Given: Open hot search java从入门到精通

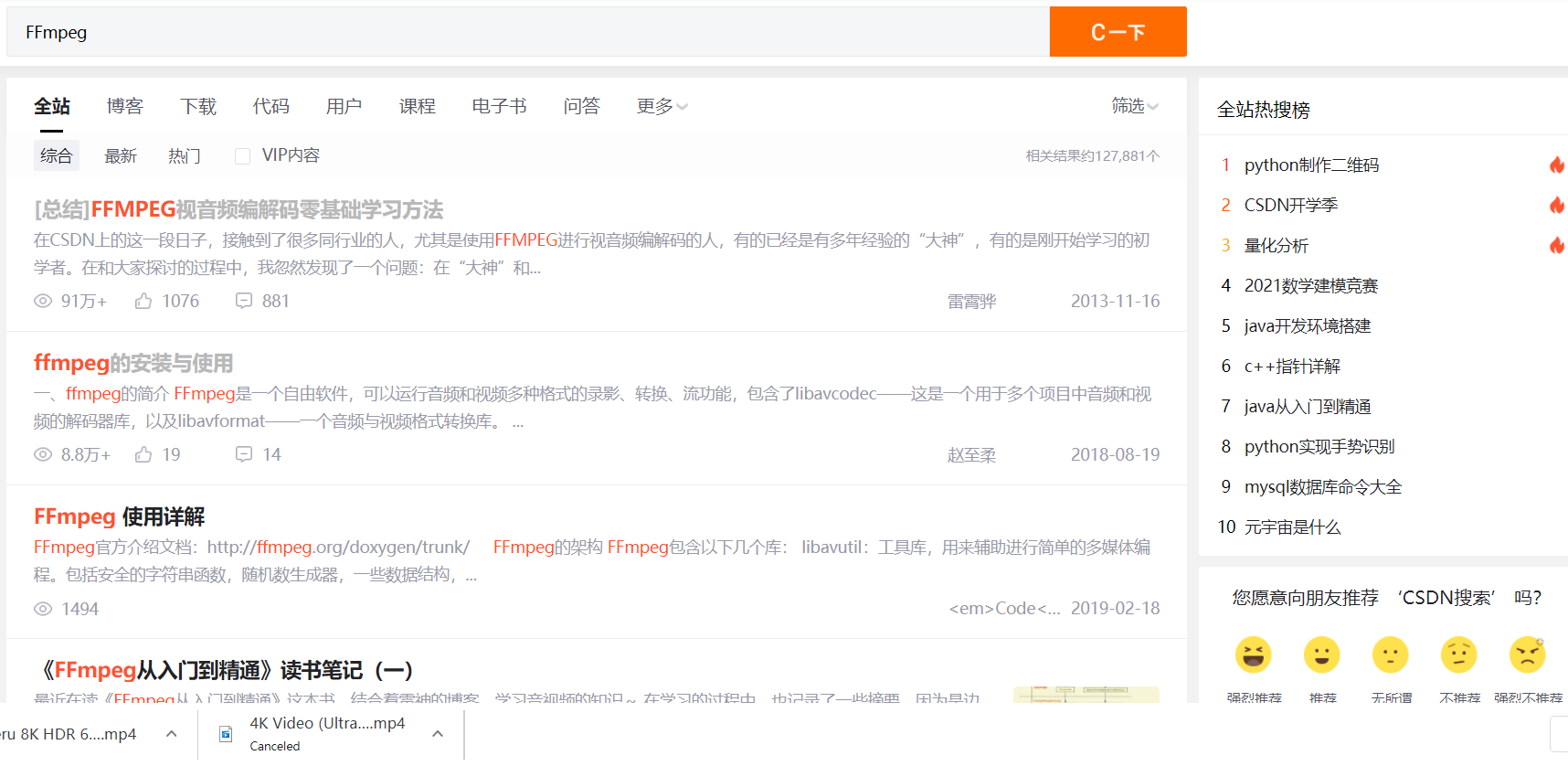Looking at the screenshot, I should click(1307, 406).
